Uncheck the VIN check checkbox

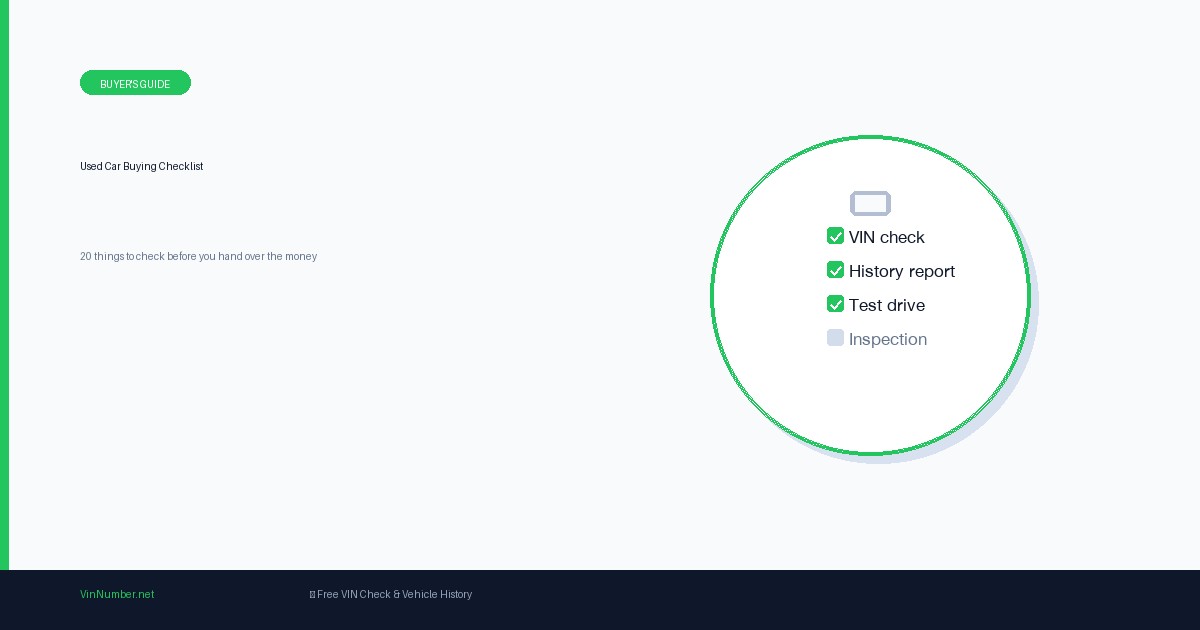[x=835, y=236]
